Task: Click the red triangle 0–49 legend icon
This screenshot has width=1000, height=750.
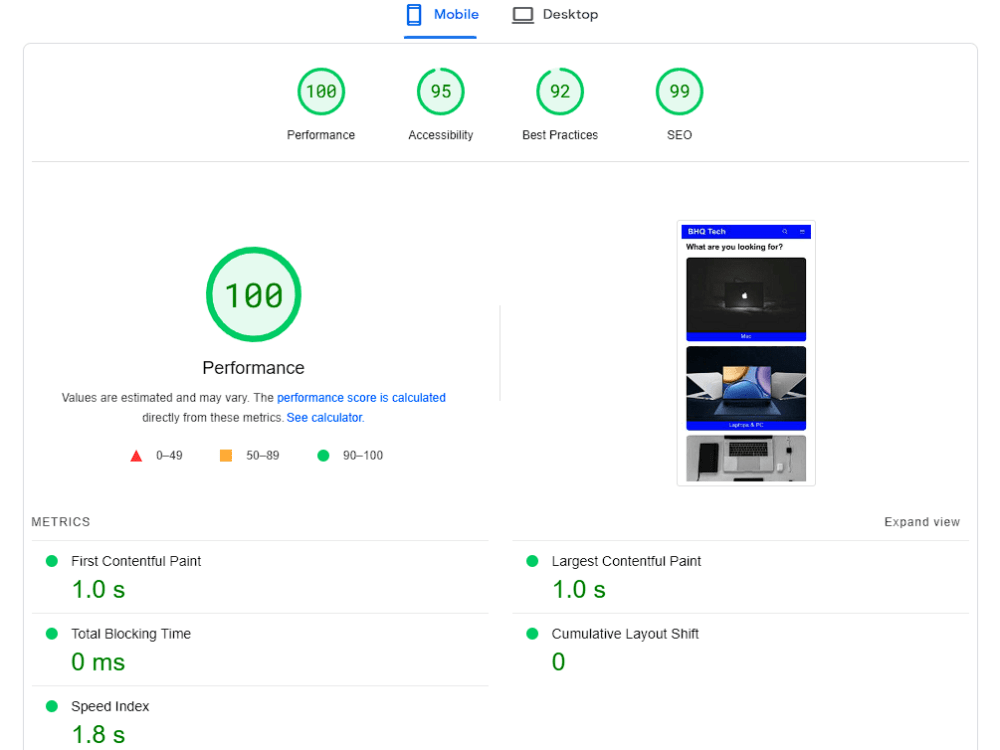Action: 136,456
